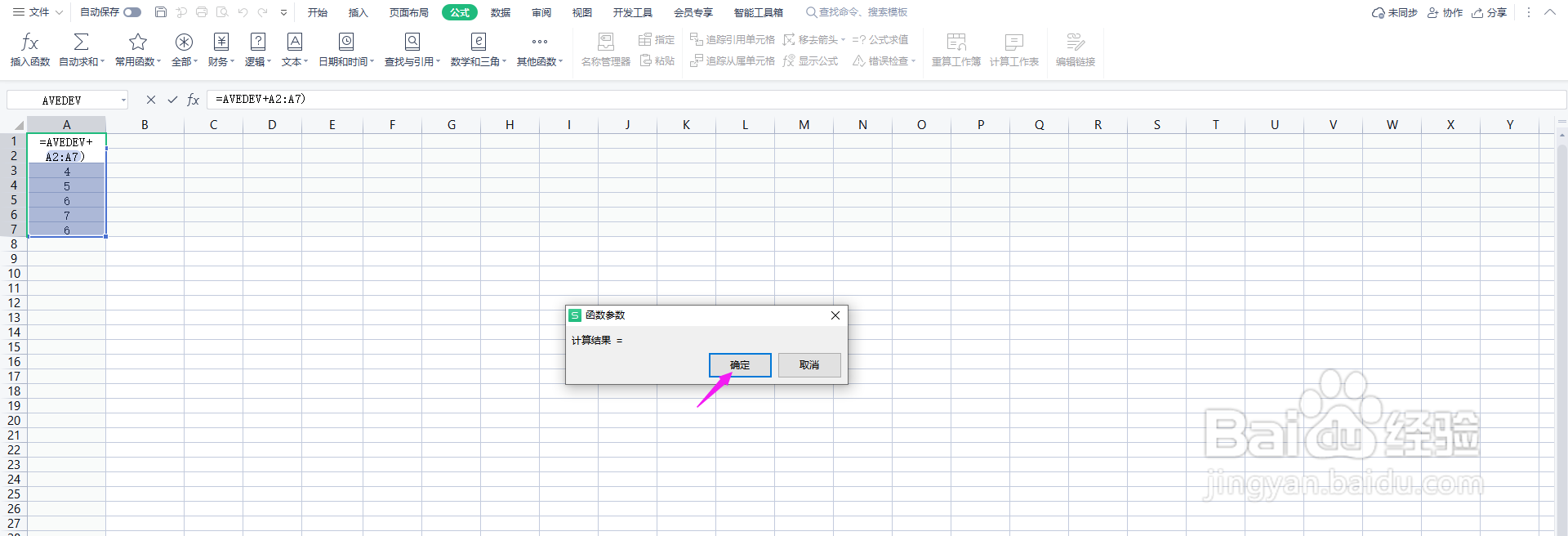The image size is (1568, 536).
Task: Switch to the Review (审阅) tab
Action: coord(541,12)
